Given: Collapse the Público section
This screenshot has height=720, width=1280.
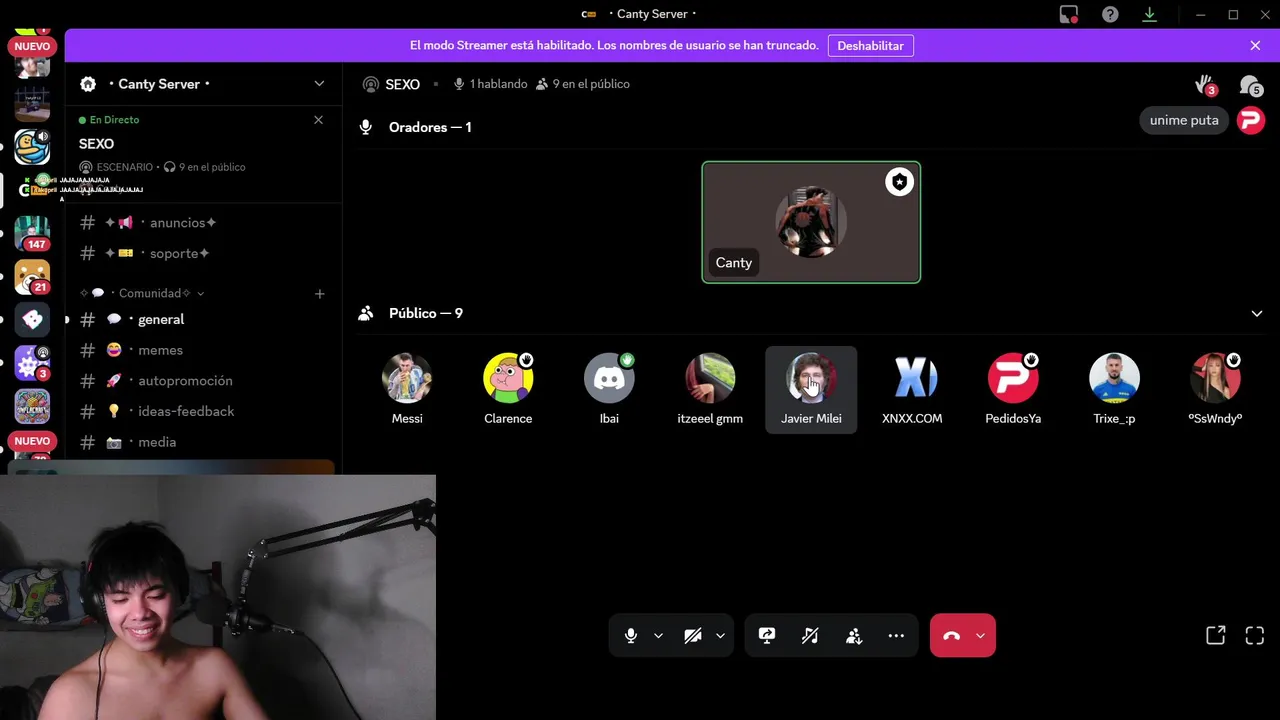Looking at the screenshot, I should 1257,313.
